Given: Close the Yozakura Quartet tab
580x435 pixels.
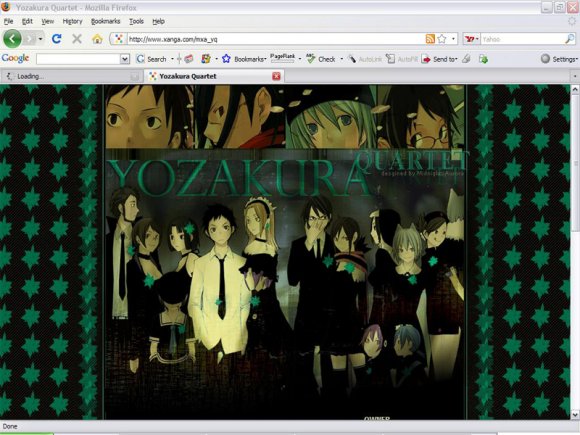Looking at the screenshot, I should 276,76.
